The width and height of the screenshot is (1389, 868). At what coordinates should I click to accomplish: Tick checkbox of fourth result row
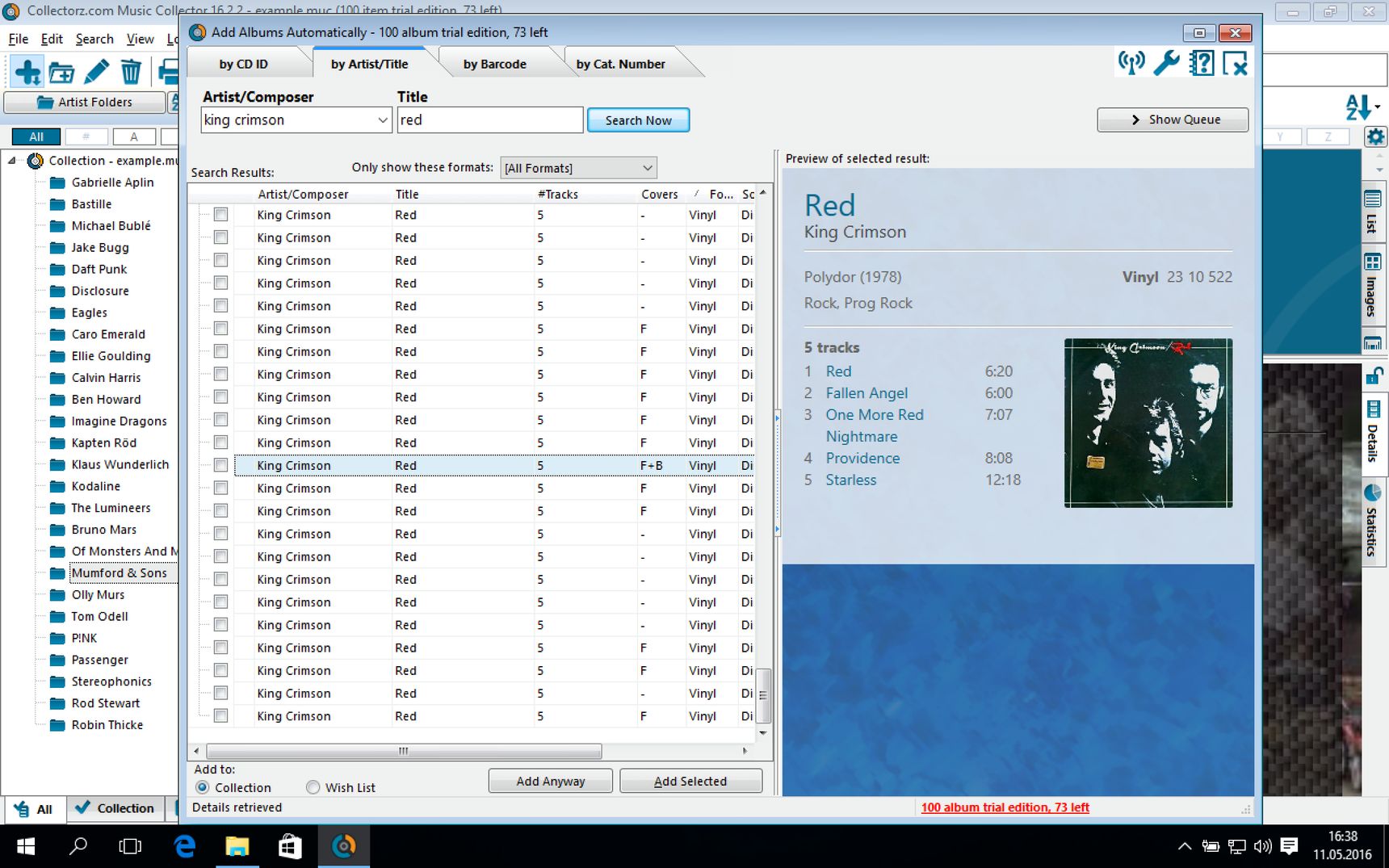[220, 283]
